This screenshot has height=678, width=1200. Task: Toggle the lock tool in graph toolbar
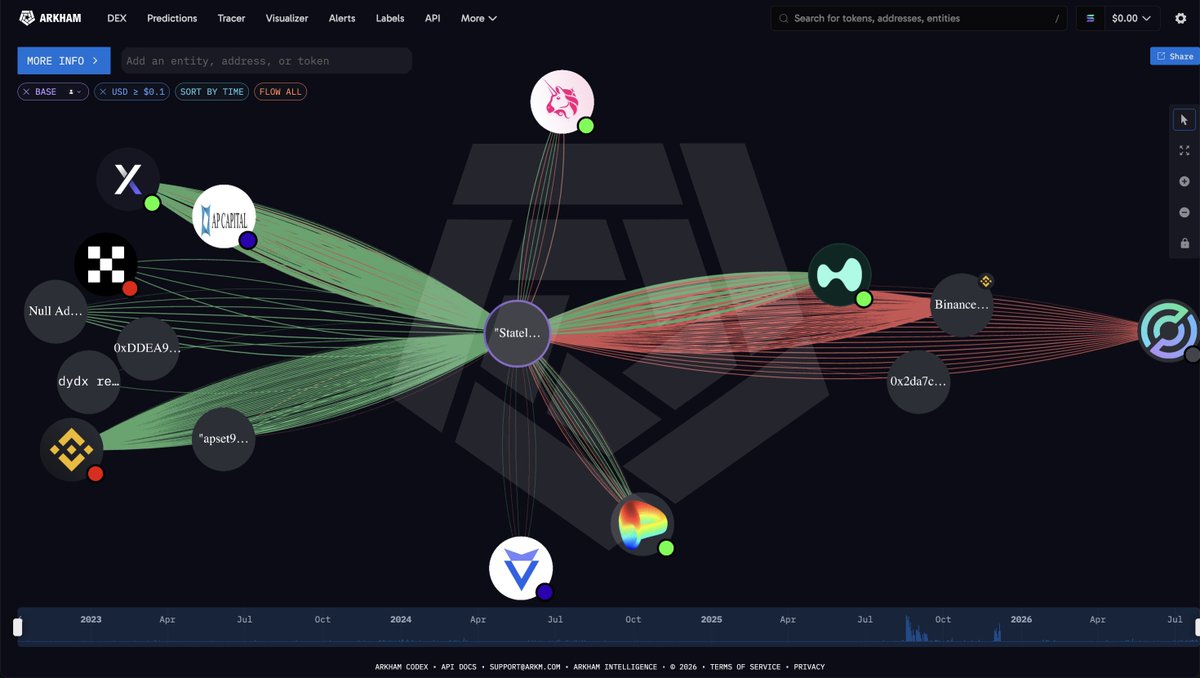1185,243
